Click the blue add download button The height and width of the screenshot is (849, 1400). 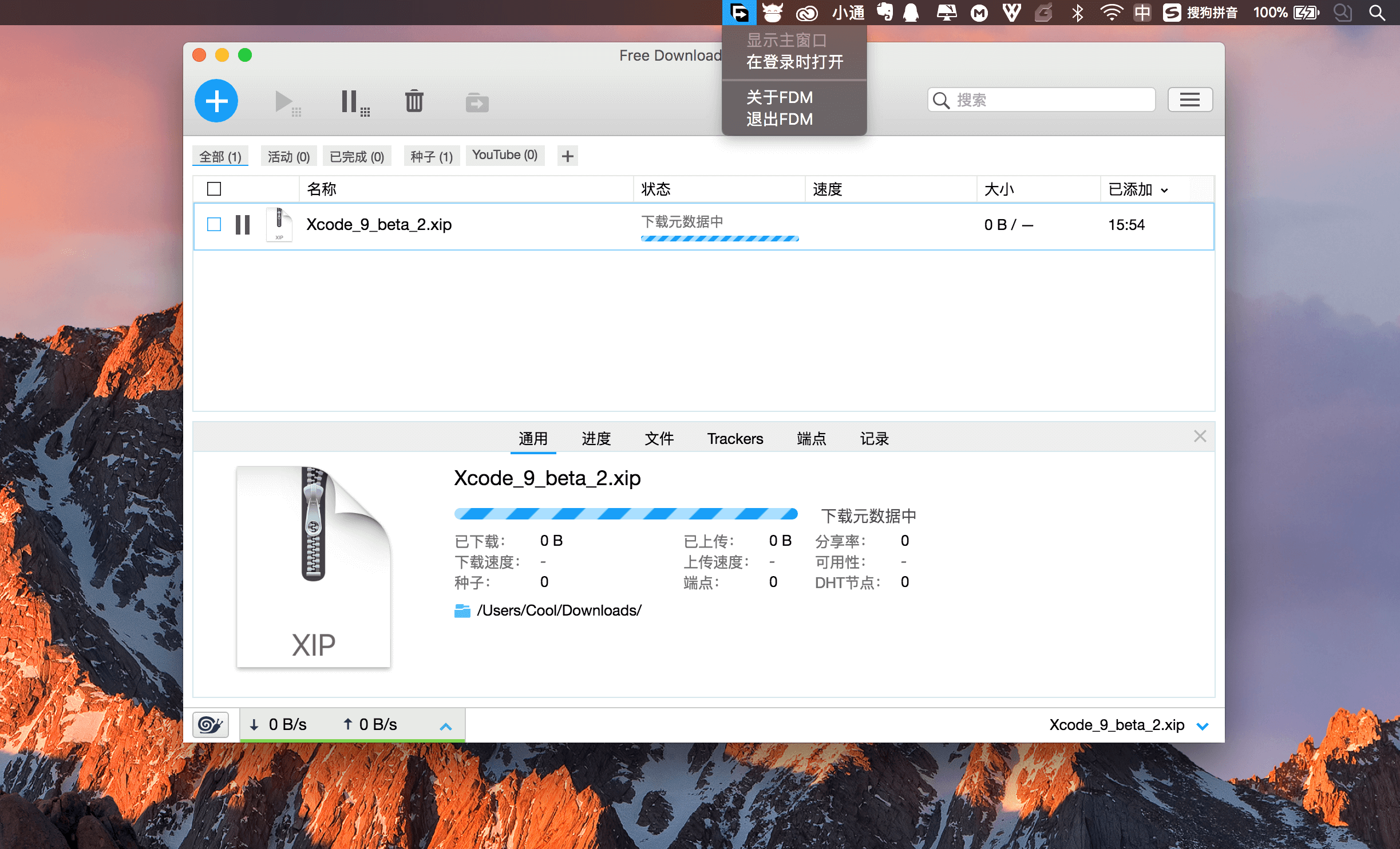(216, 101)
